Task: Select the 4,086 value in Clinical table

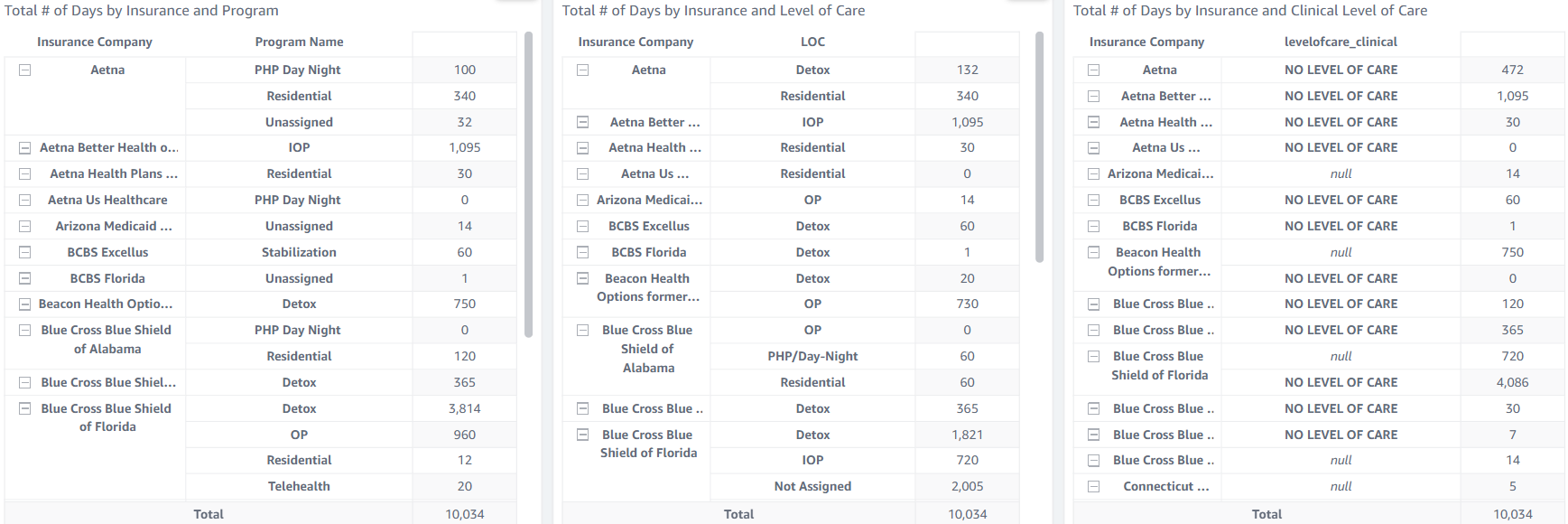Action: [1512, 382]
